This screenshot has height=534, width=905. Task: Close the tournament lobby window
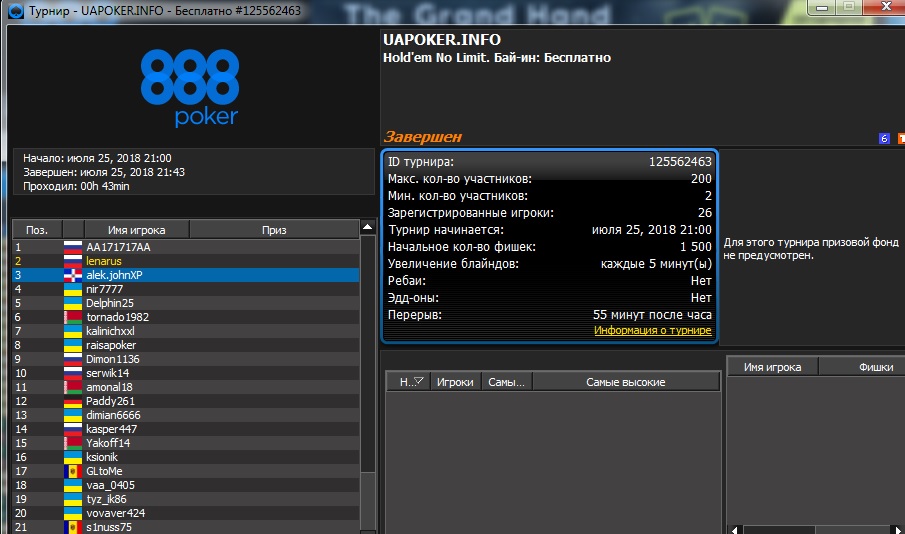[x=885, y=8]
